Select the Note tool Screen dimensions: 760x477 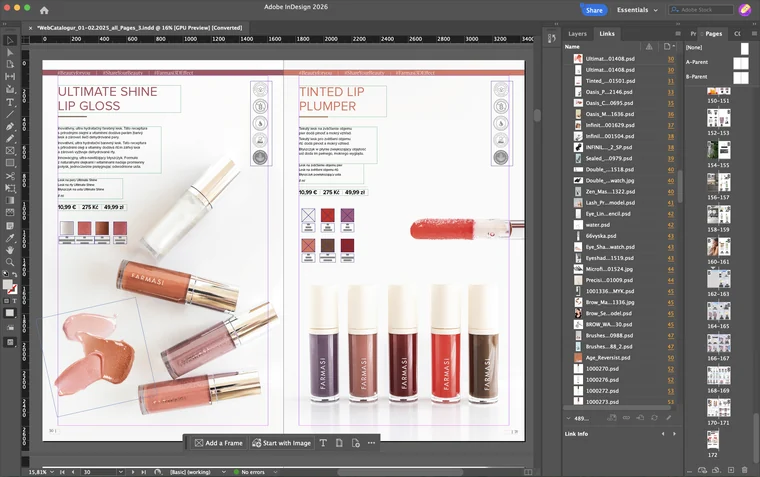point(10,226)
